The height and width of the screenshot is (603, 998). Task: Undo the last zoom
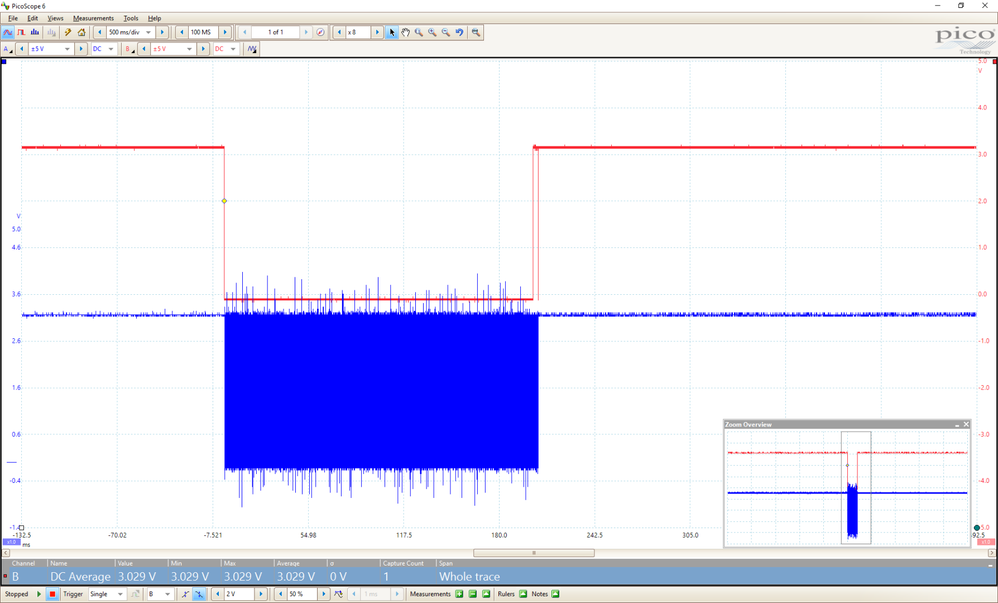(460, 32)
